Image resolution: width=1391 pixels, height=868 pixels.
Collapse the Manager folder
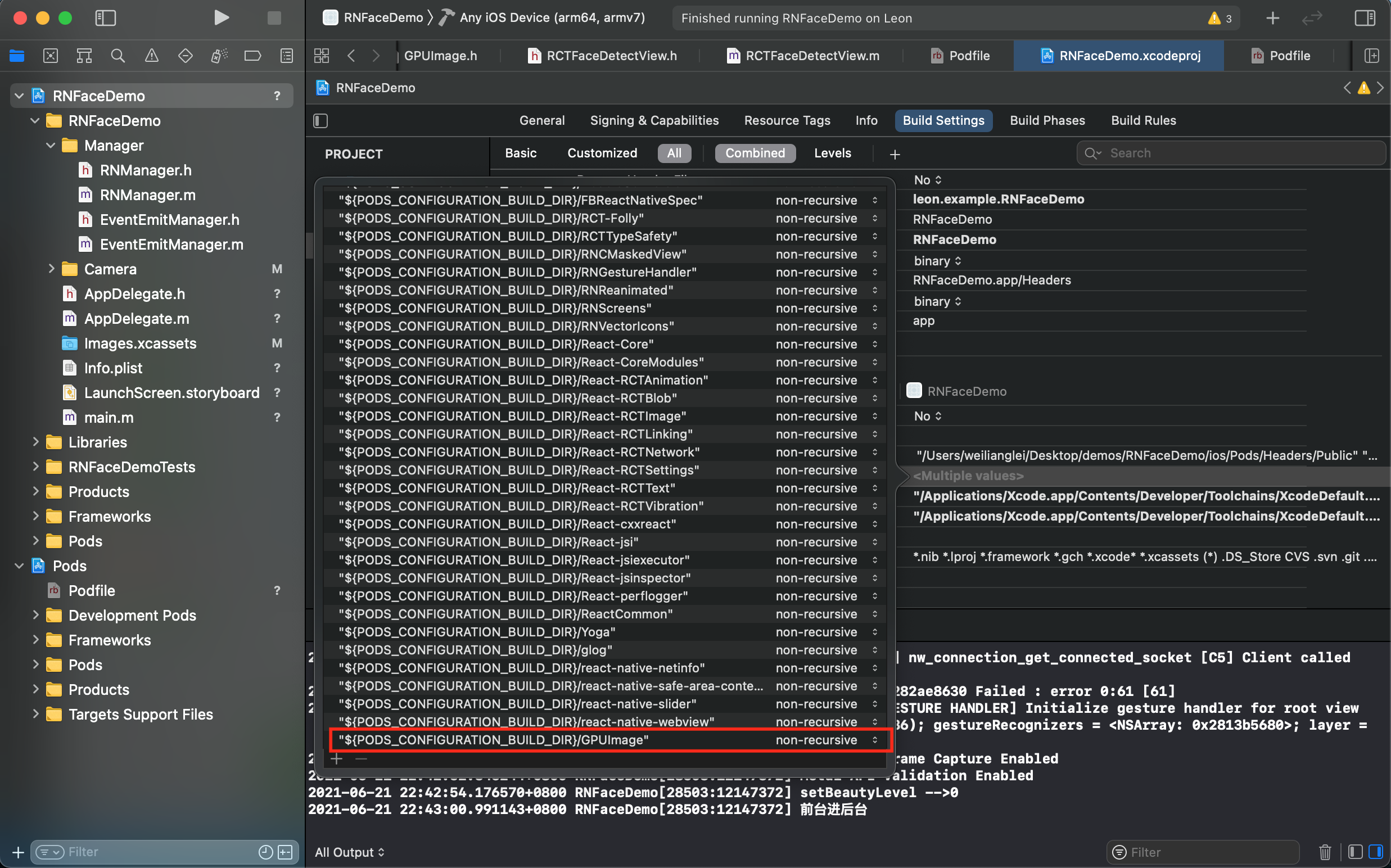[x=51, y=145]
